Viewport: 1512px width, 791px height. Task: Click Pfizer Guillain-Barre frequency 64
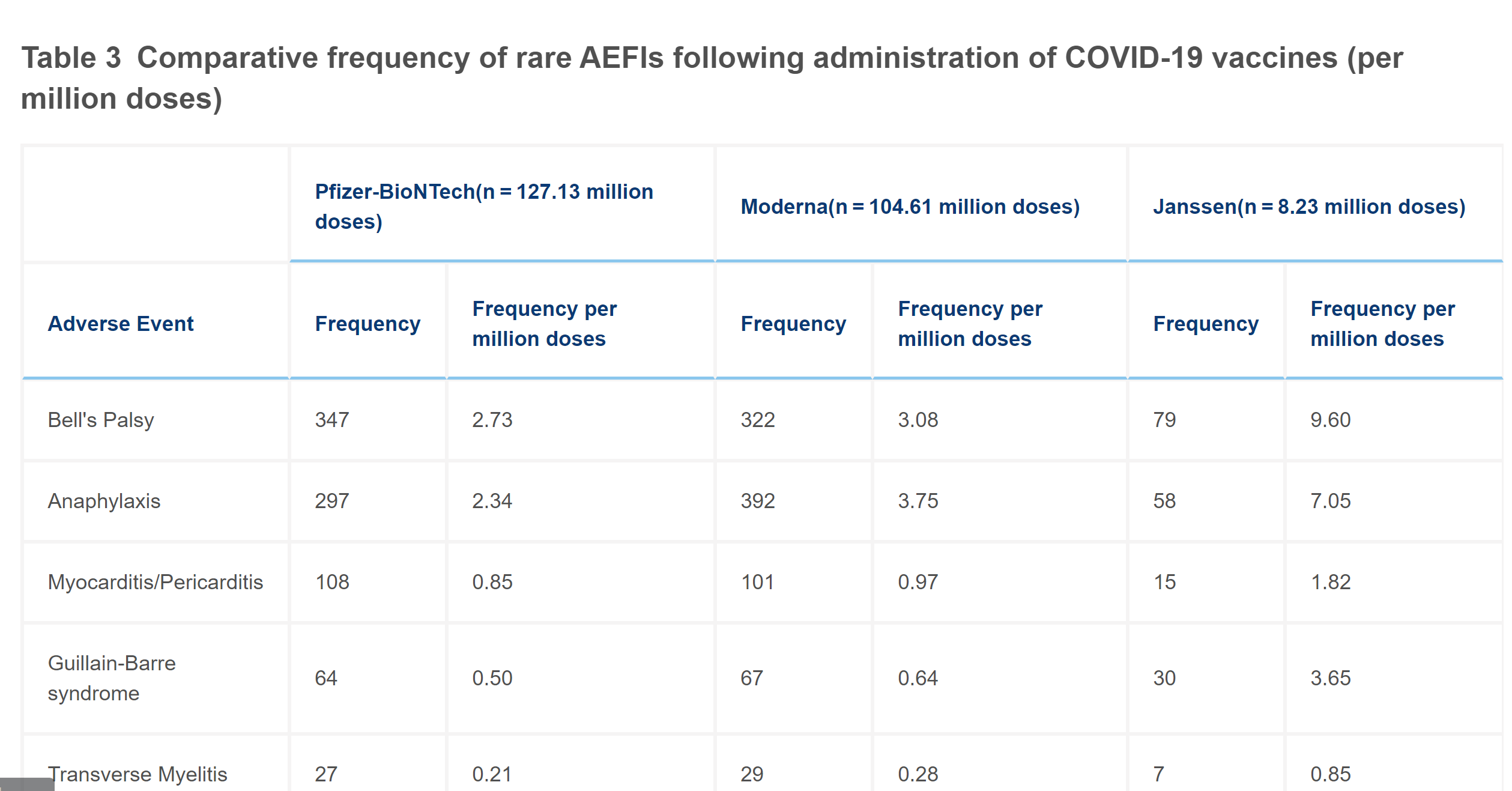coord(326,678)
